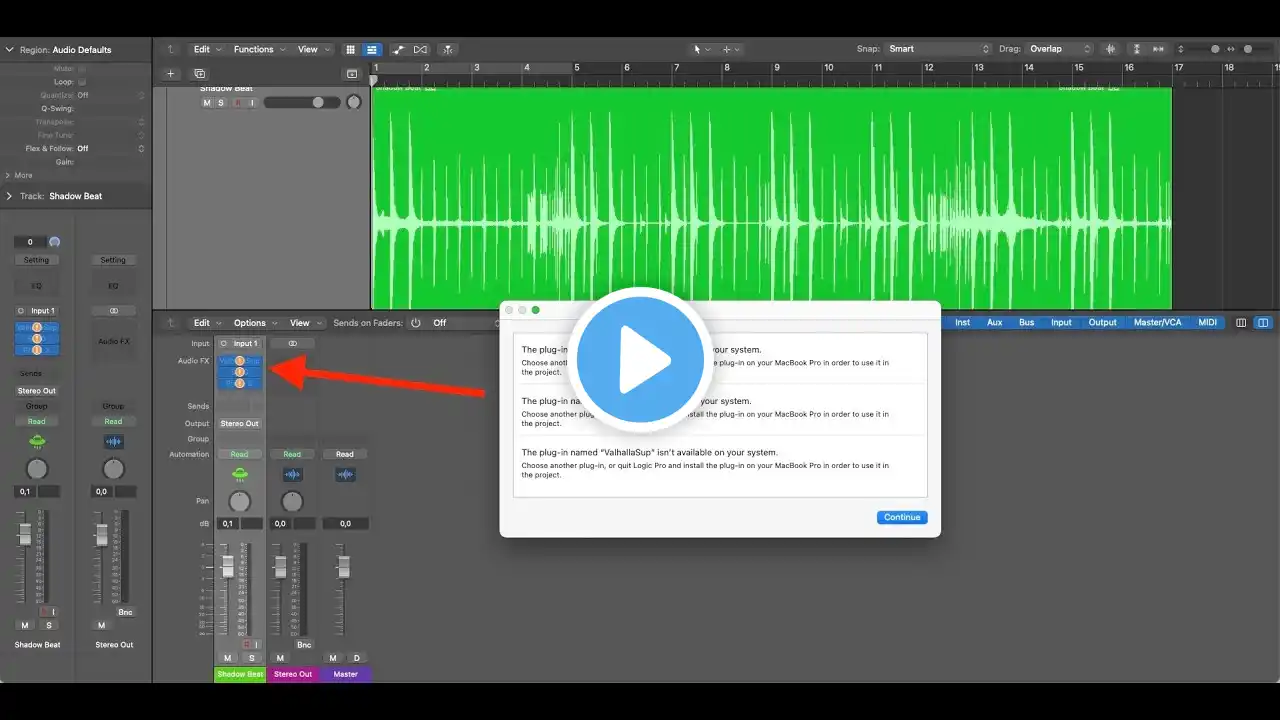The width and height of the screenshot is (1280, 720).
Task: Switch tracks area to grid view icon
Action: [351, 49]
